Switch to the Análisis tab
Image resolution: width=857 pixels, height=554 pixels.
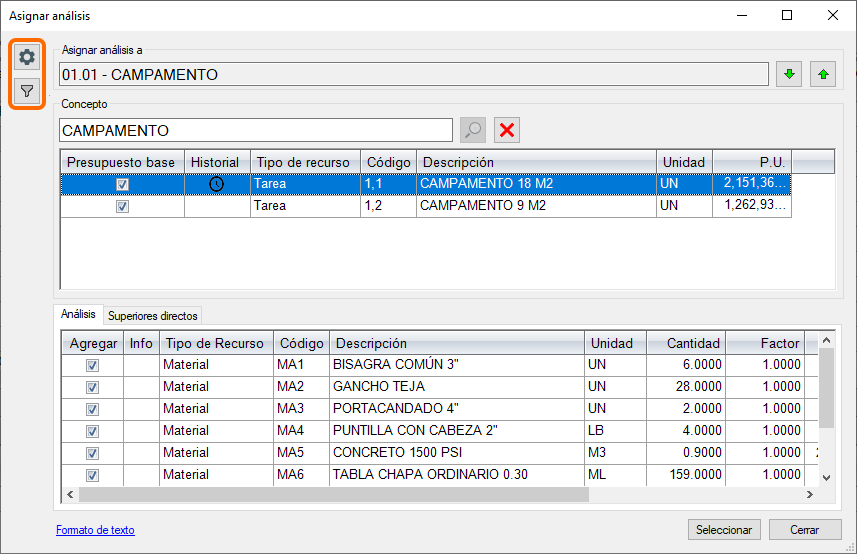(x=78, y=314)
